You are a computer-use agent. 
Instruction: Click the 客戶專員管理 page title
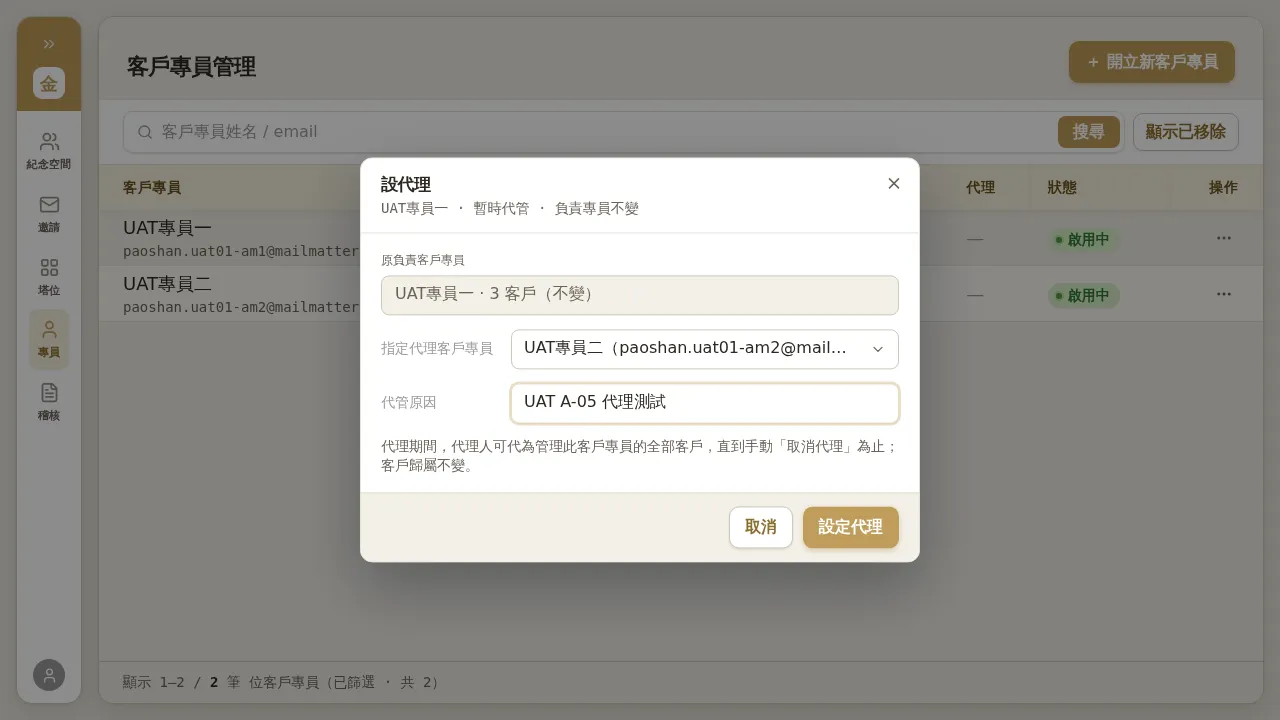191,67
